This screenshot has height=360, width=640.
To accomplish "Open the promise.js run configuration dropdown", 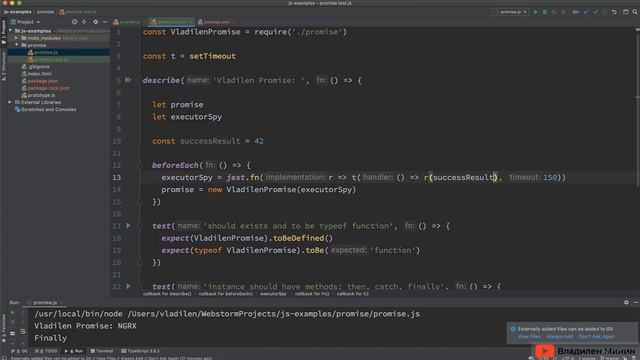I will (x=512, y=12).
